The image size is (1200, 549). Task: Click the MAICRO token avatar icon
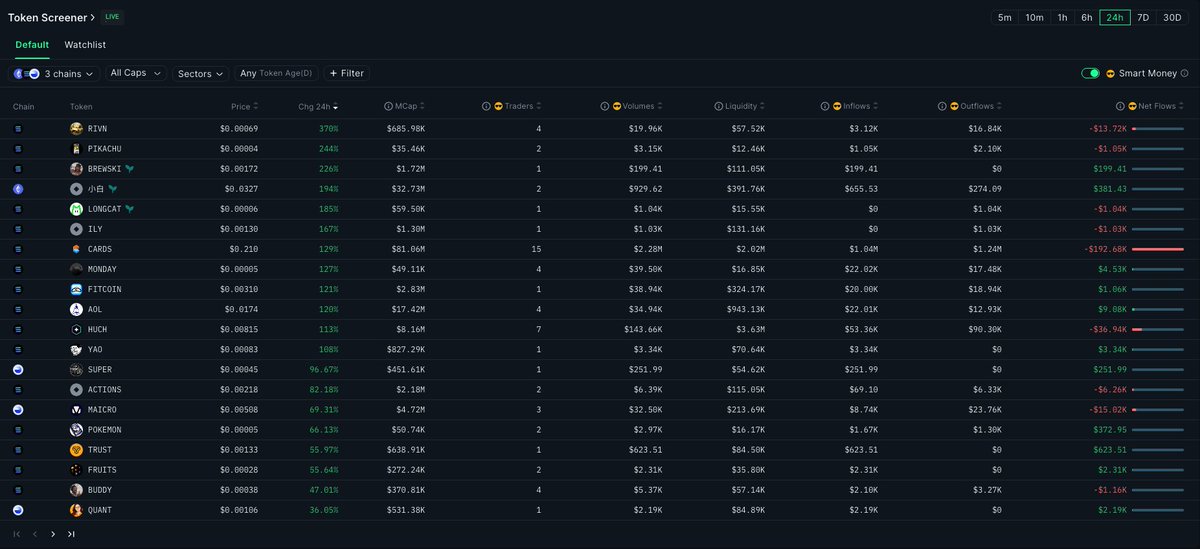(76, 410)
